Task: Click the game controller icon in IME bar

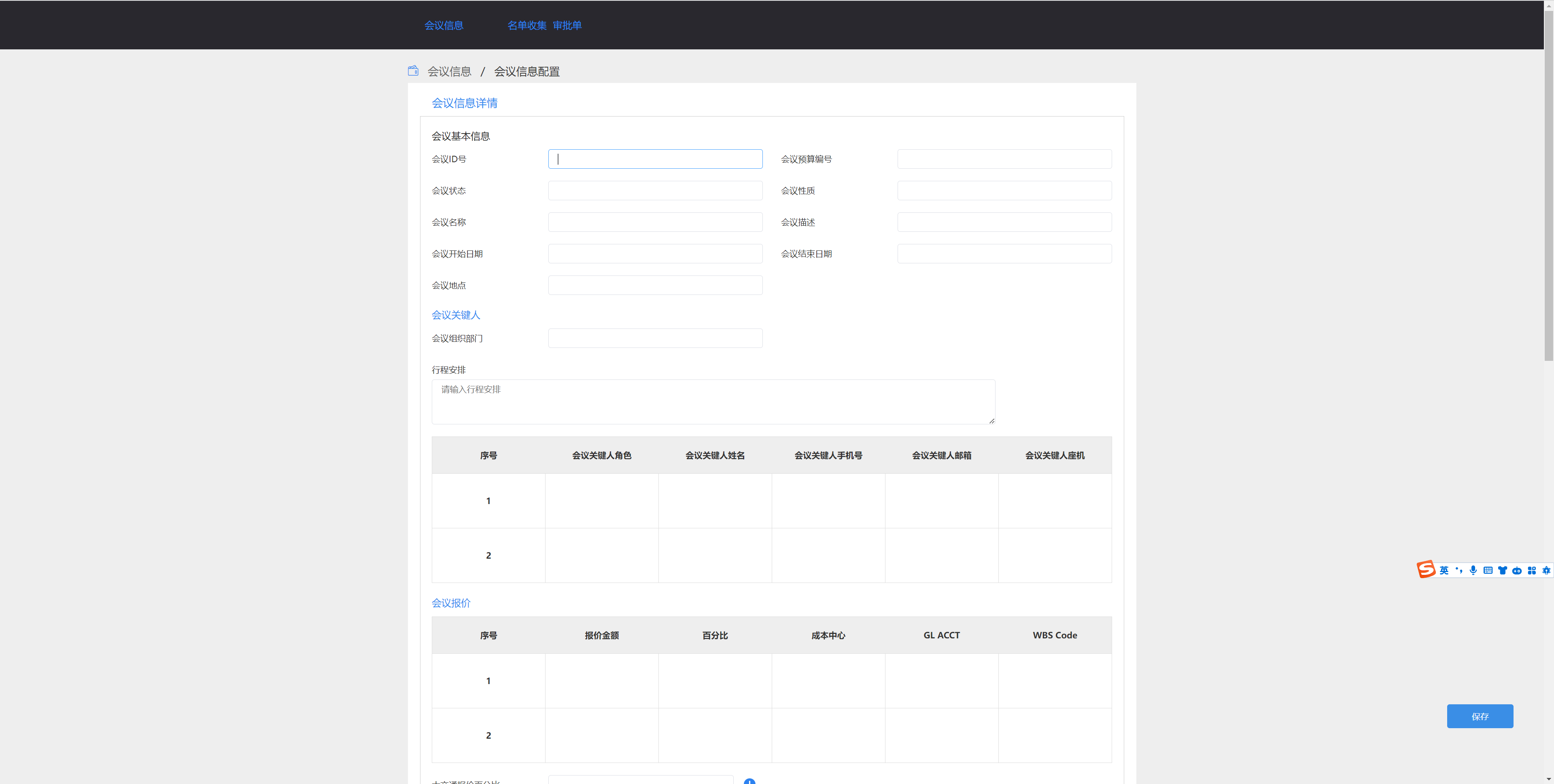Action: (x=1517, y=570)
